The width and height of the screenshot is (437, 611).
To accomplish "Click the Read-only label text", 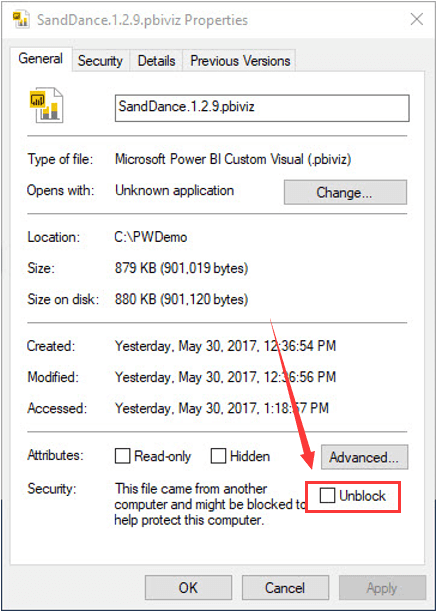I will point(163,456).
